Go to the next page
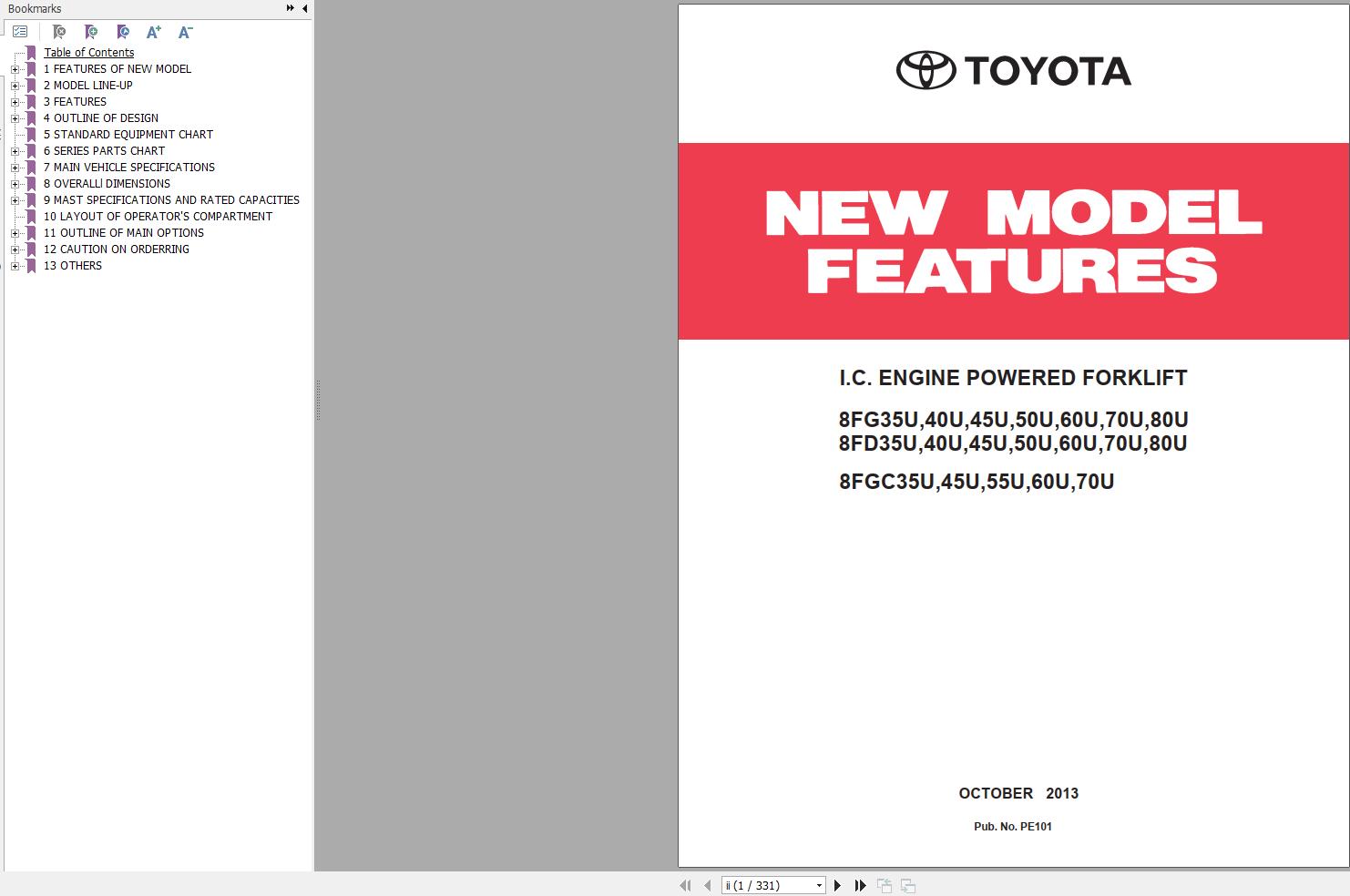 point(837,885)
